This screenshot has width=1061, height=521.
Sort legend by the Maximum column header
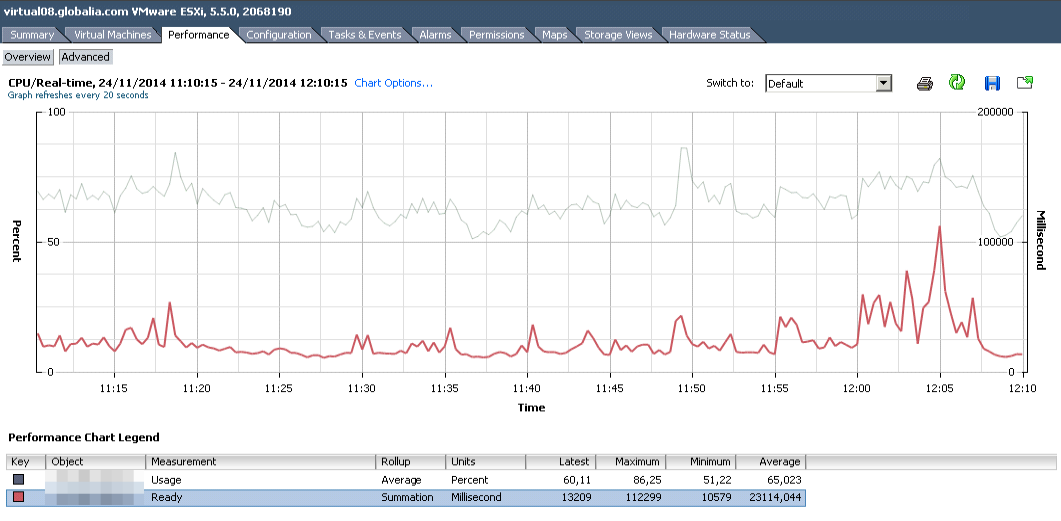click(x=630, y=462)
